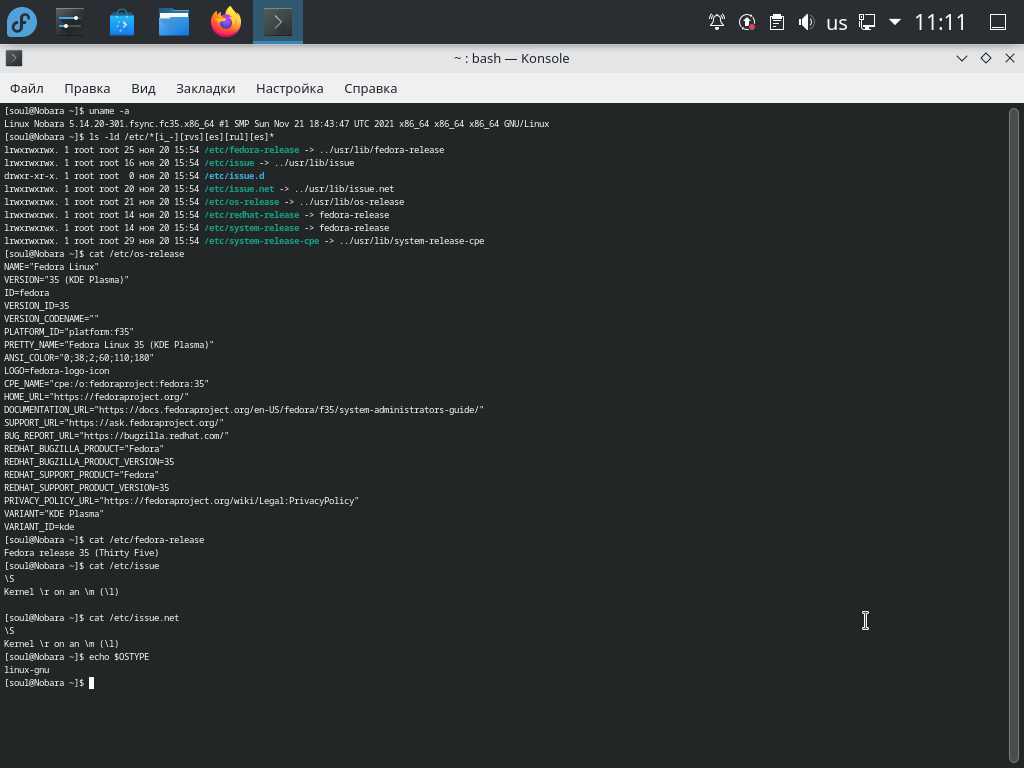Click the 'cat /etc/issue.net' command line

coord(91,618)
